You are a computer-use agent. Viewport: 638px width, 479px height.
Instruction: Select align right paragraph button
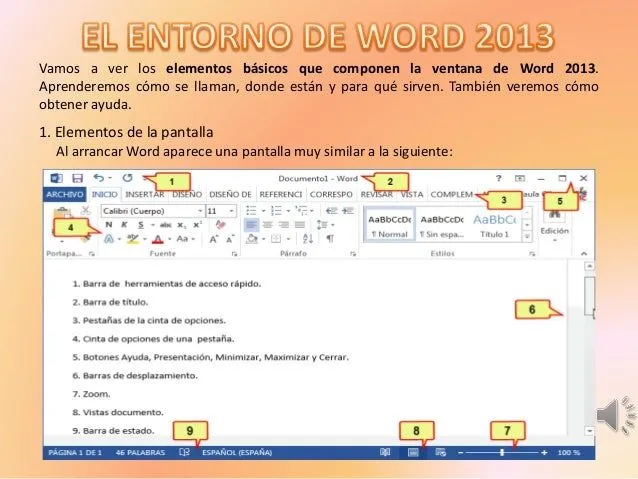pyautogui.click(x=284, y=225)
